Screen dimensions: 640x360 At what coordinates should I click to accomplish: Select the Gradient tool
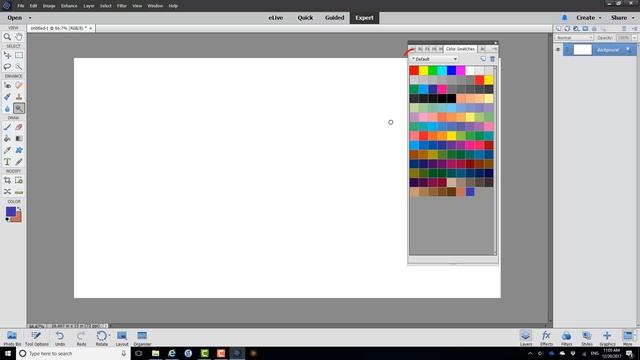[19, 139]
